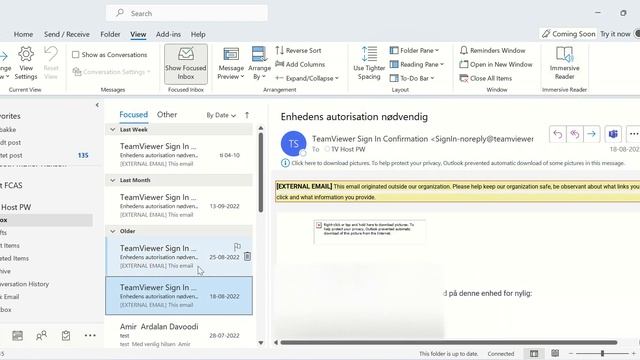Collapse the Older group
Viewport: 640px width, 360px height.
click(113, 231)
